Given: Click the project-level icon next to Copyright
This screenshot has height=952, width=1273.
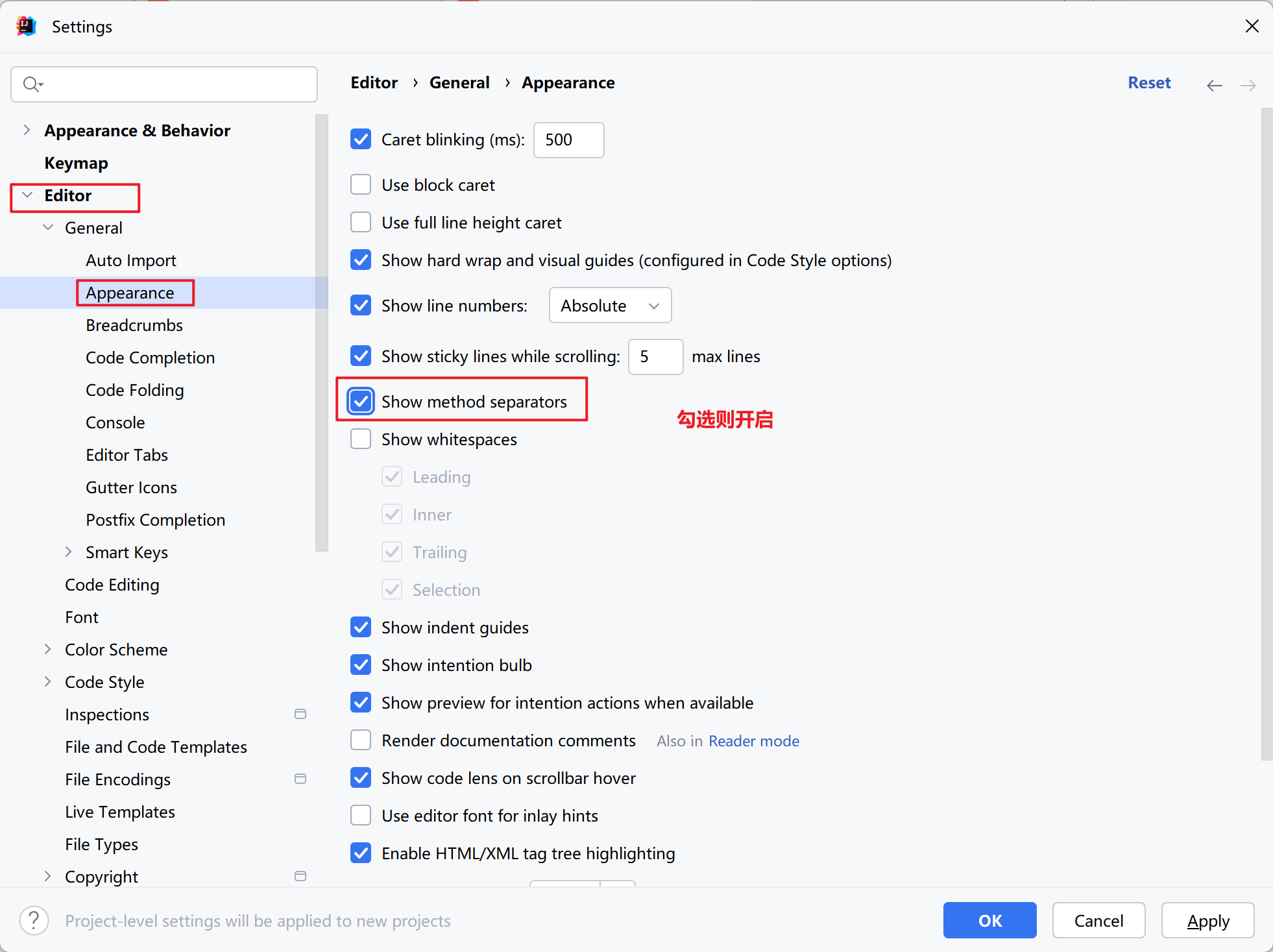Looking at the screenshot, I should (300, 876).
